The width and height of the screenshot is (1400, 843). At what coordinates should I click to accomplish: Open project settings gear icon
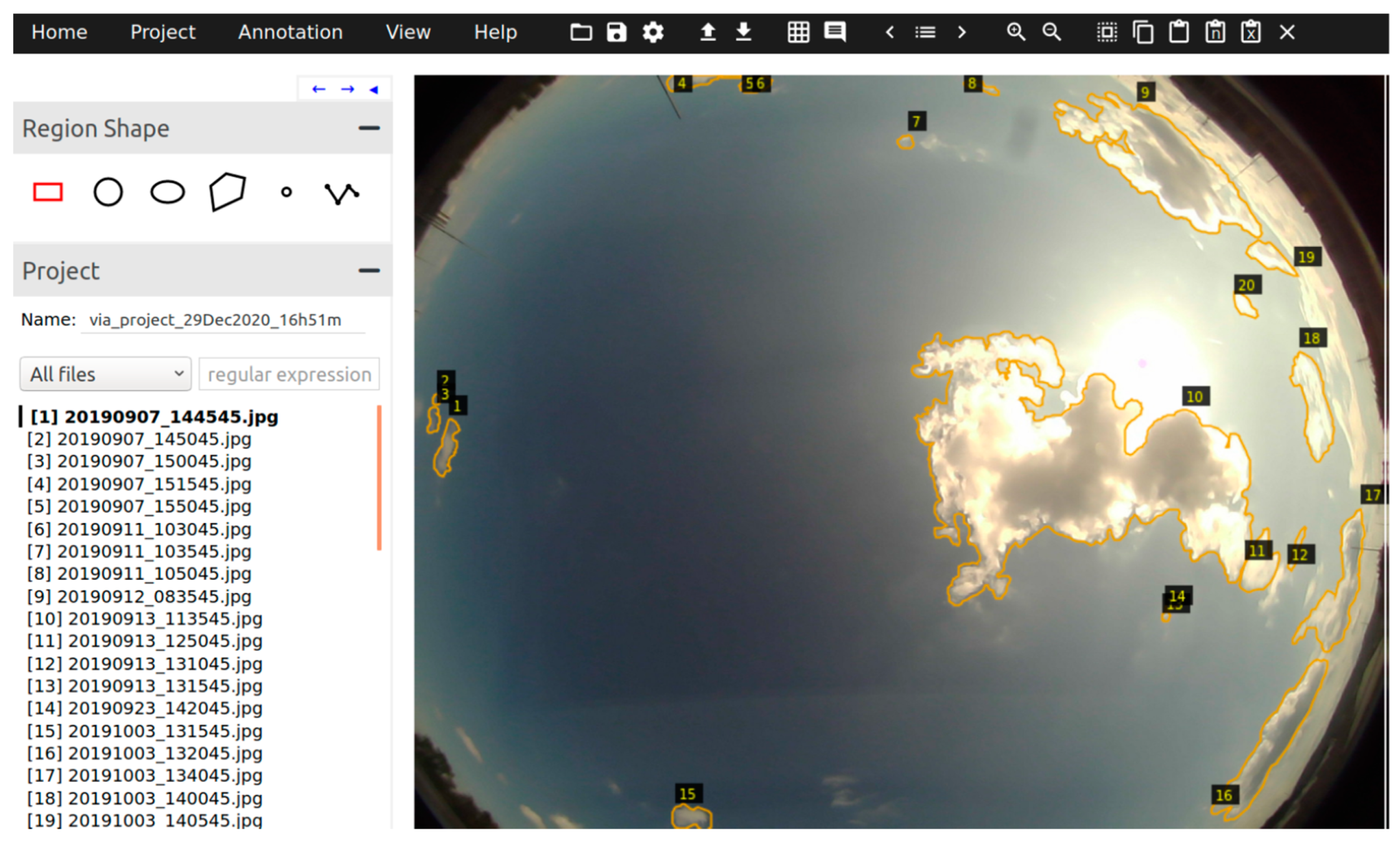click(653, 32)
